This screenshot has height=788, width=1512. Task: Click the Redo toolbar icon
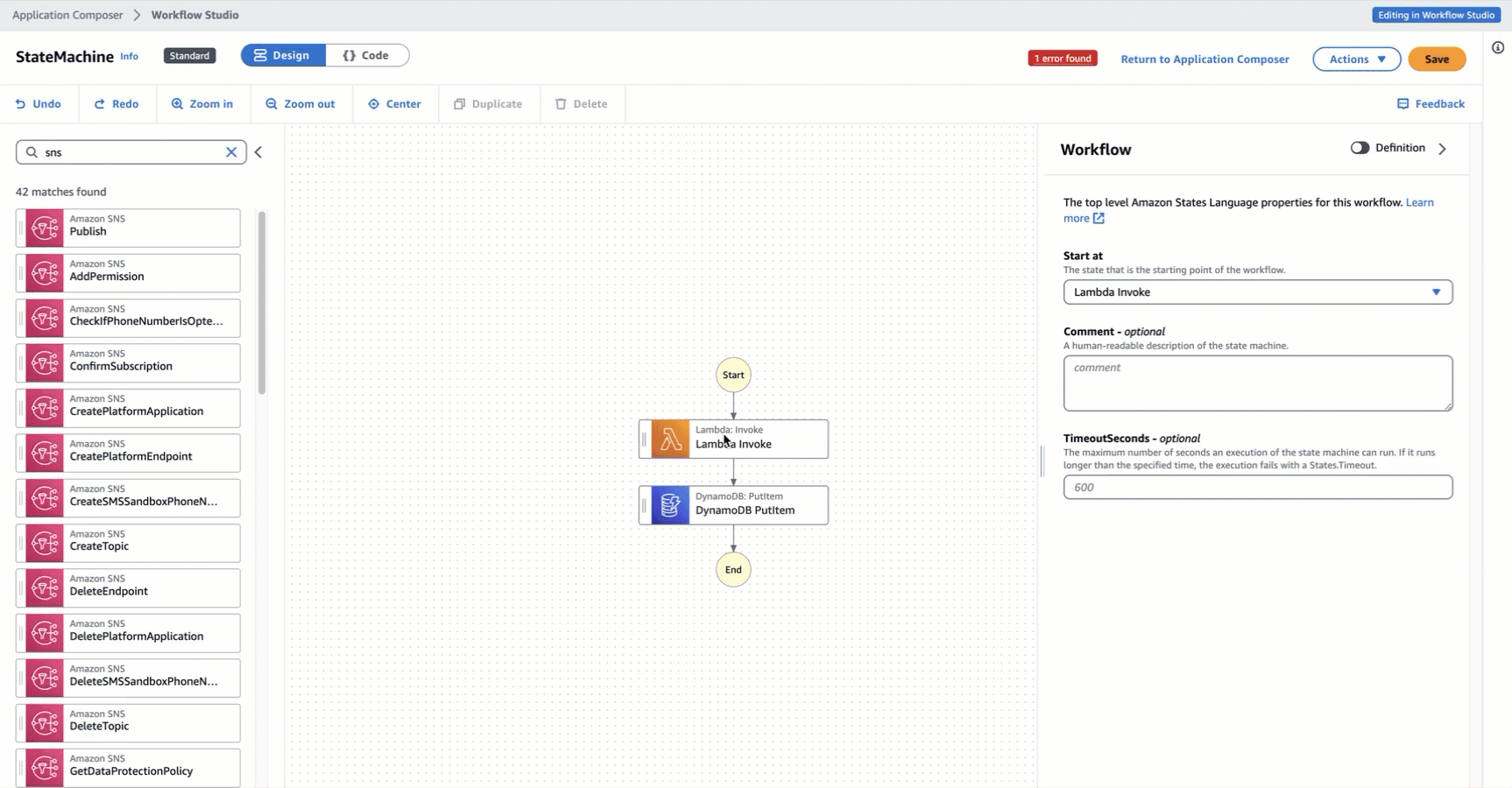(100, 104)
